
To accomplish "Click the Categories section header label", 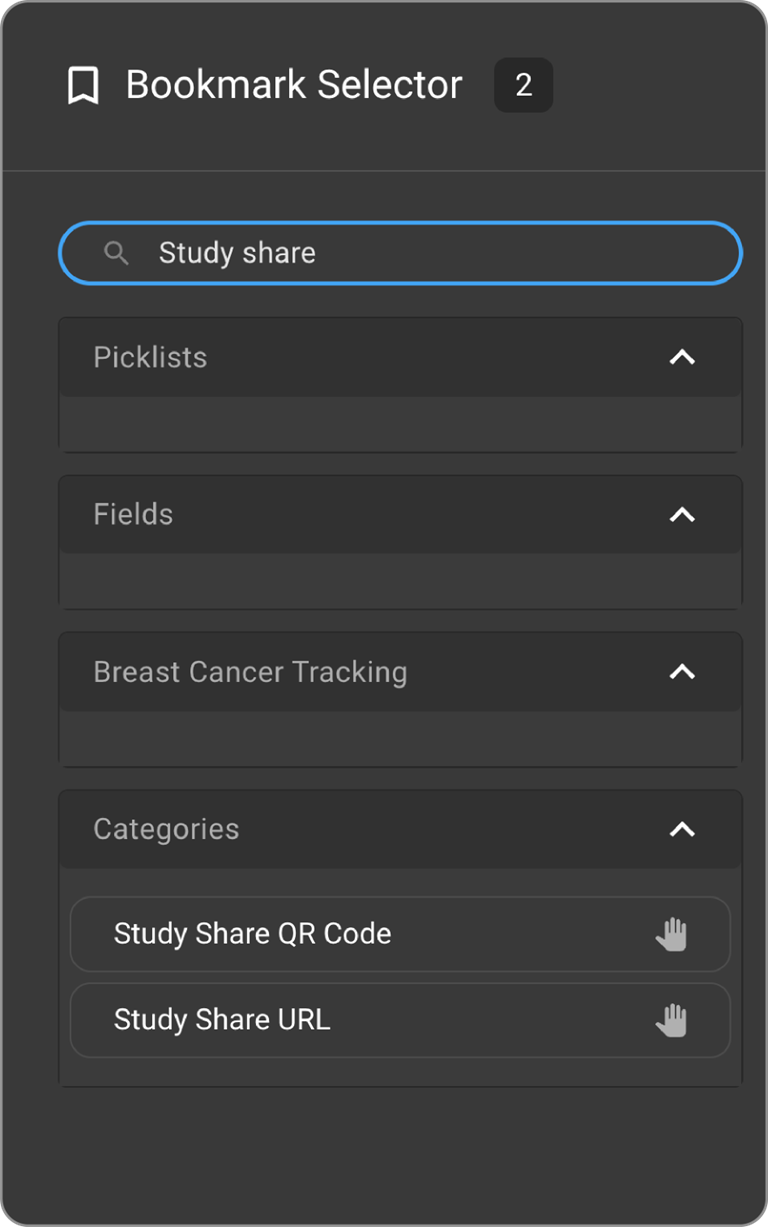I will [166, 829].
